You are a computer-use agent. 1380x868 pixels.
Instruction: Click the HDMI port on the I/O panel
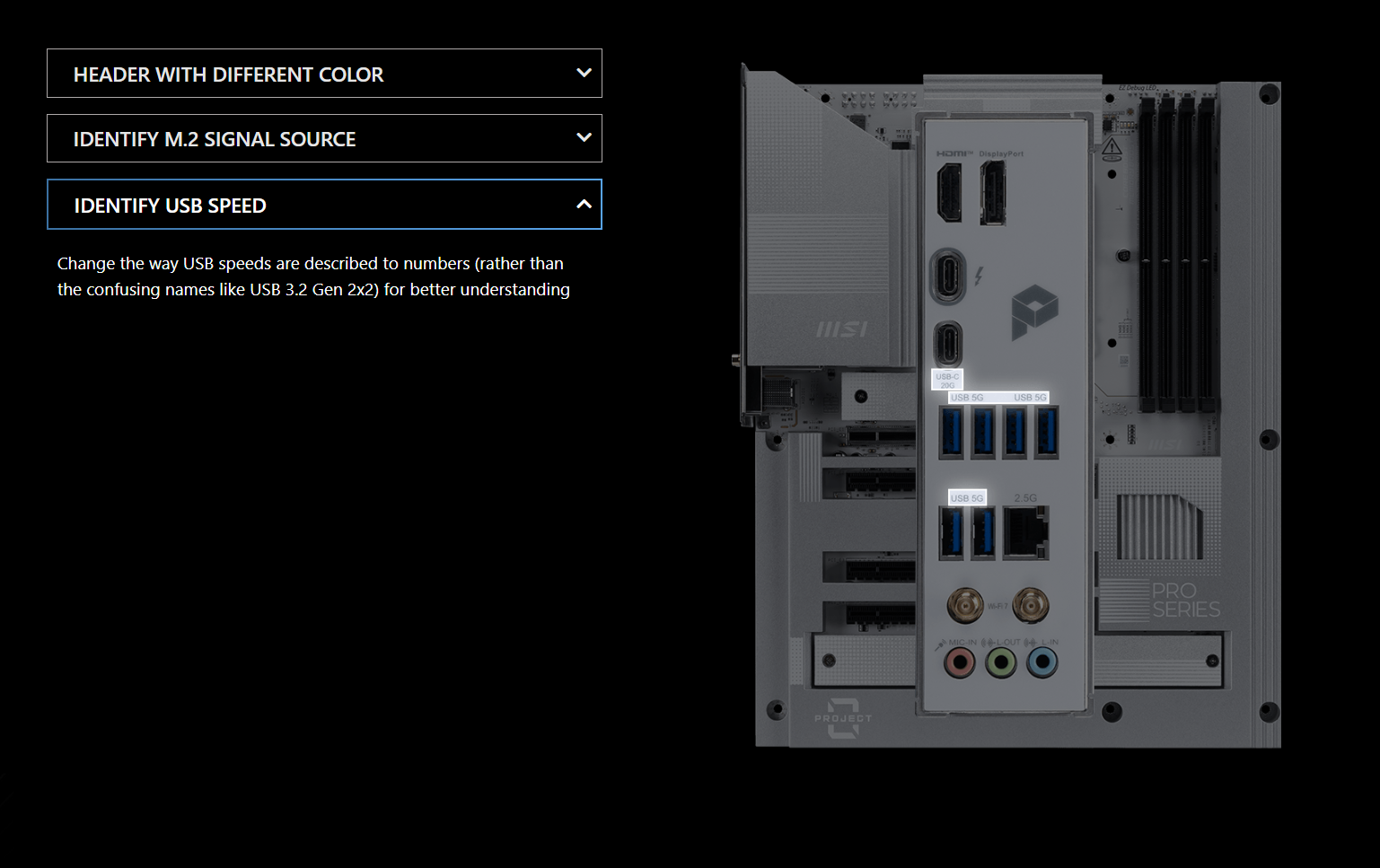coord(949,193)
